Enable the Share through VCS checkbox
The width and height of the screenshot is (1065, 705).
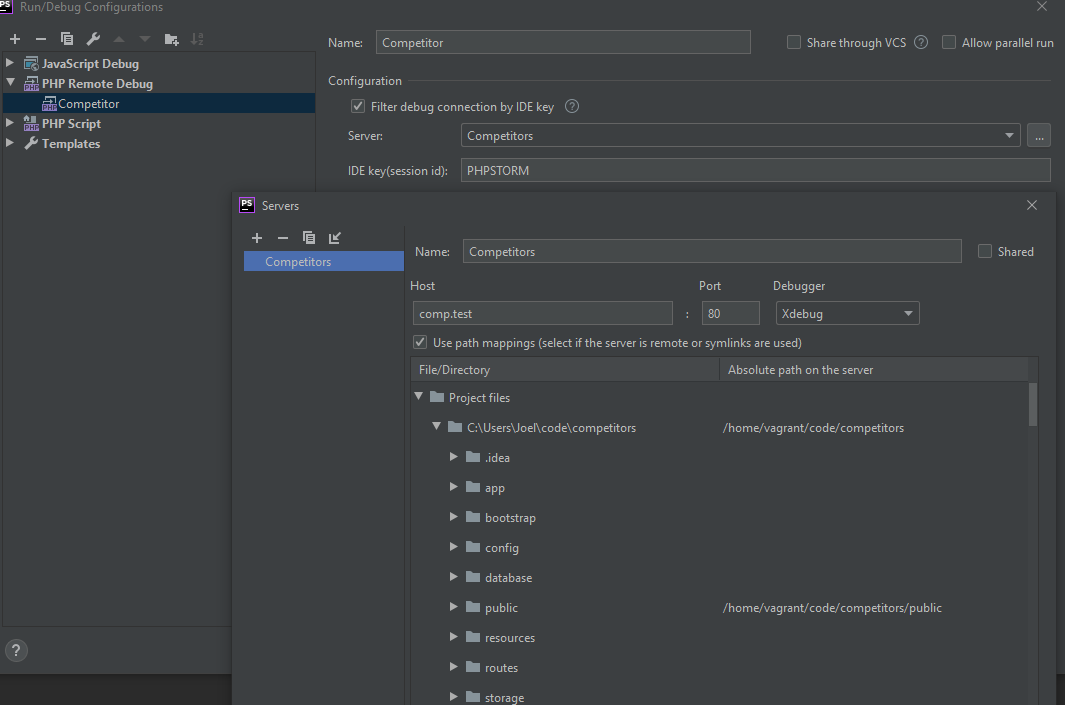(x=794, y=43)
